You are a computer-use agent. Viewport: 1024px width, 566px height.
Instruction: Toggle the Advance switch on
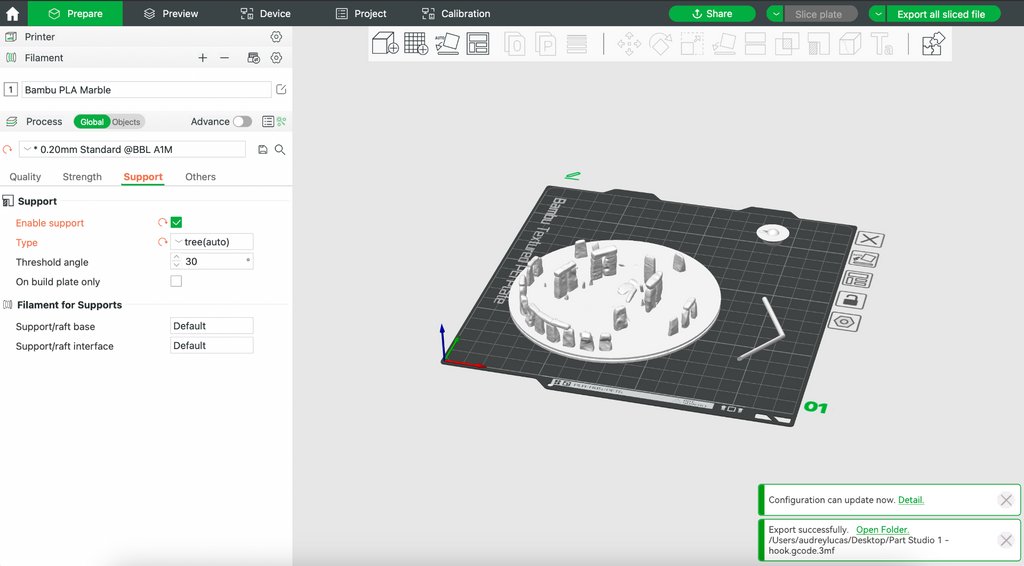tap(242, 121)
